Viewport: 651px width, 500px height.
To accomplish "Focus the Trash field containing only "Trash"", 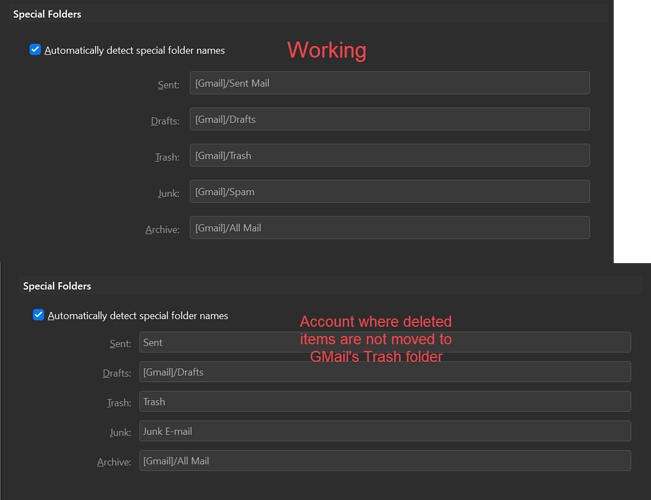I will pyautogui.click(x=385, y=401).
